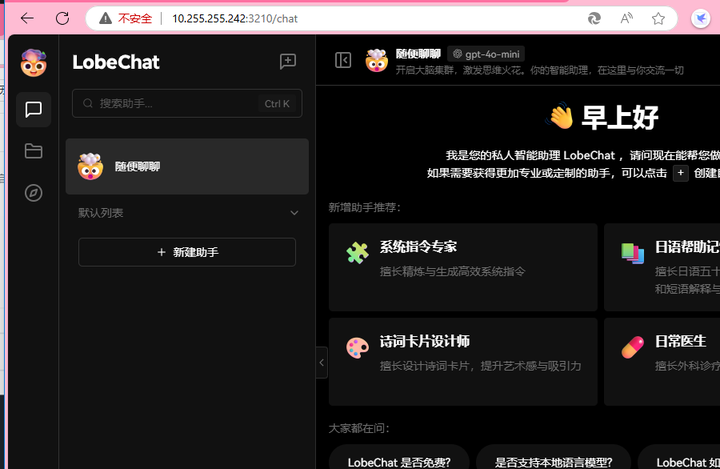Click the colored cards icon of 日语帮助
The height and width of the screenshot is (469, 720).
pos(633,253)
